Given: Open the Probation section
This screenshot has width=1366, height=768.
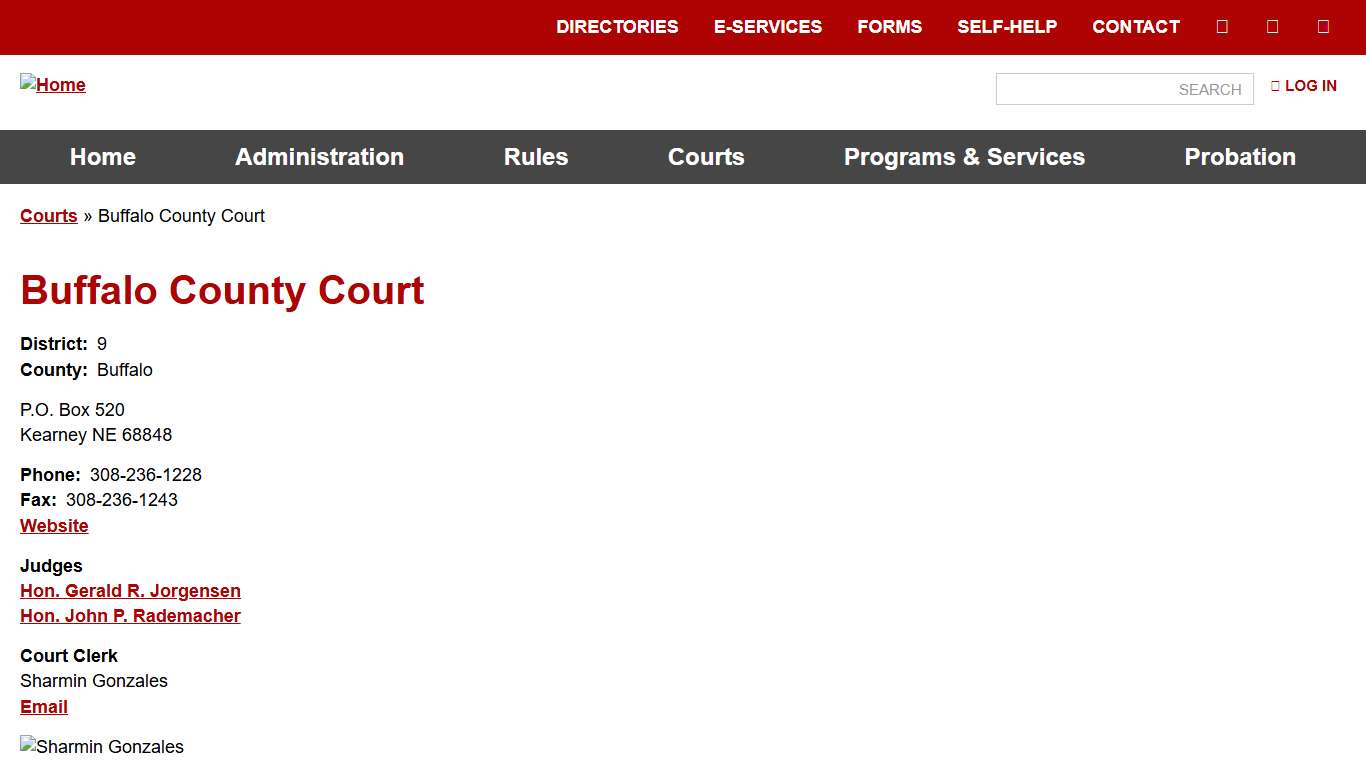Looking at the screenshot, I should pos(1240,157).
